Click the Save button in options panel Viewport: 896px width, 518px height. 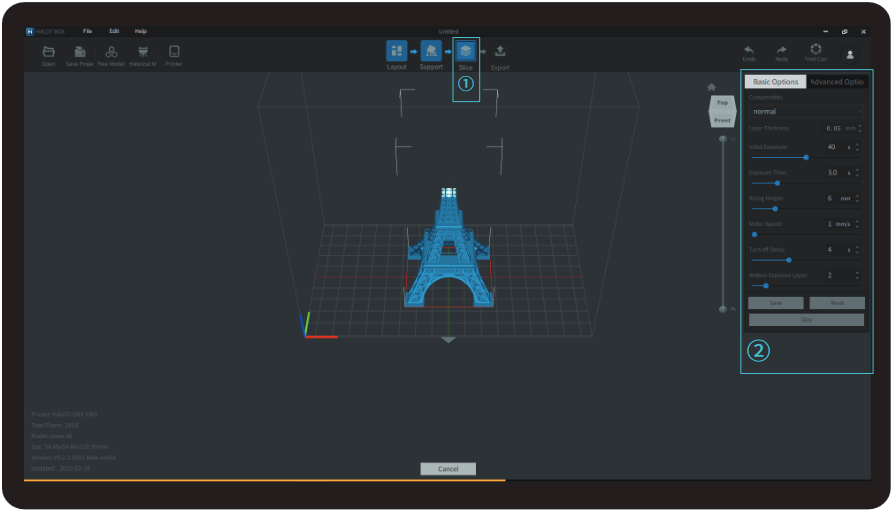point(775,303)
